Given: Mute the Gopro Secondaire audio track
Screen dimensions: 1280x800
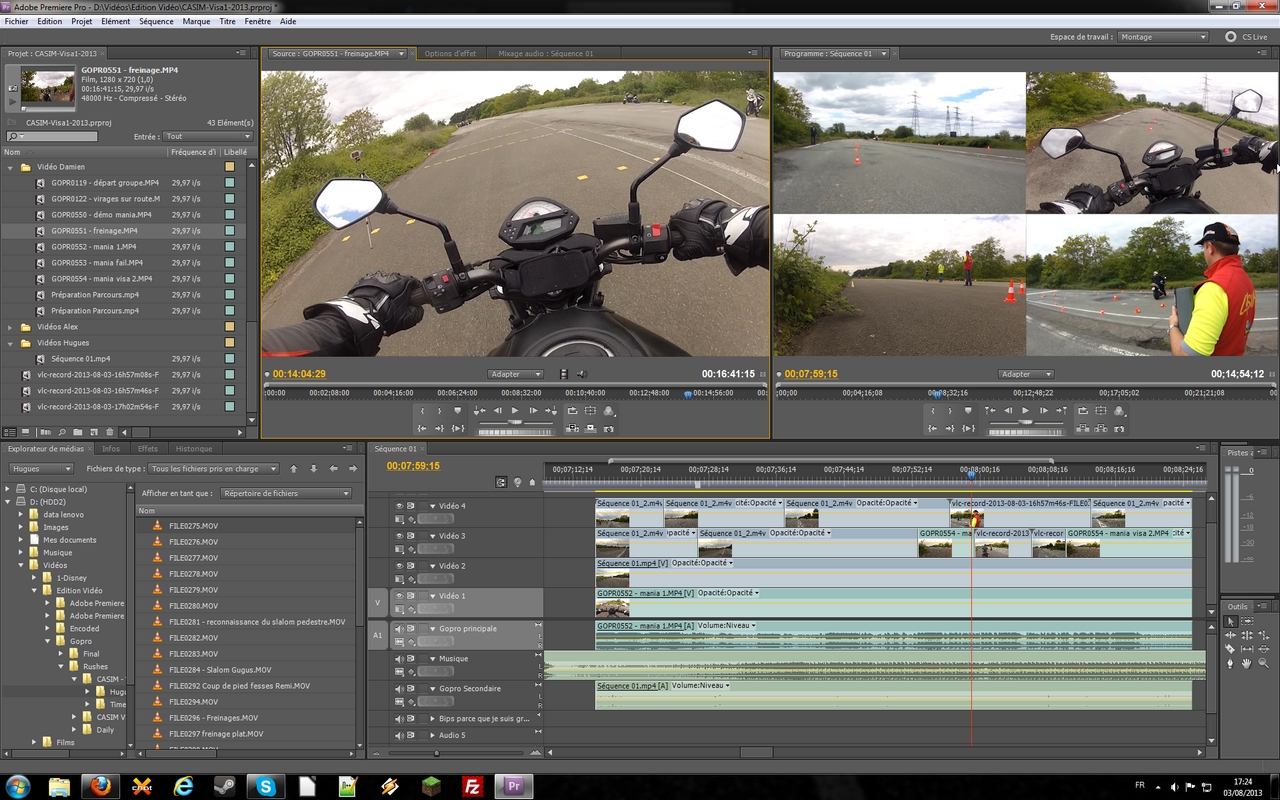Looking at the screenshot, I should point(399,689).
